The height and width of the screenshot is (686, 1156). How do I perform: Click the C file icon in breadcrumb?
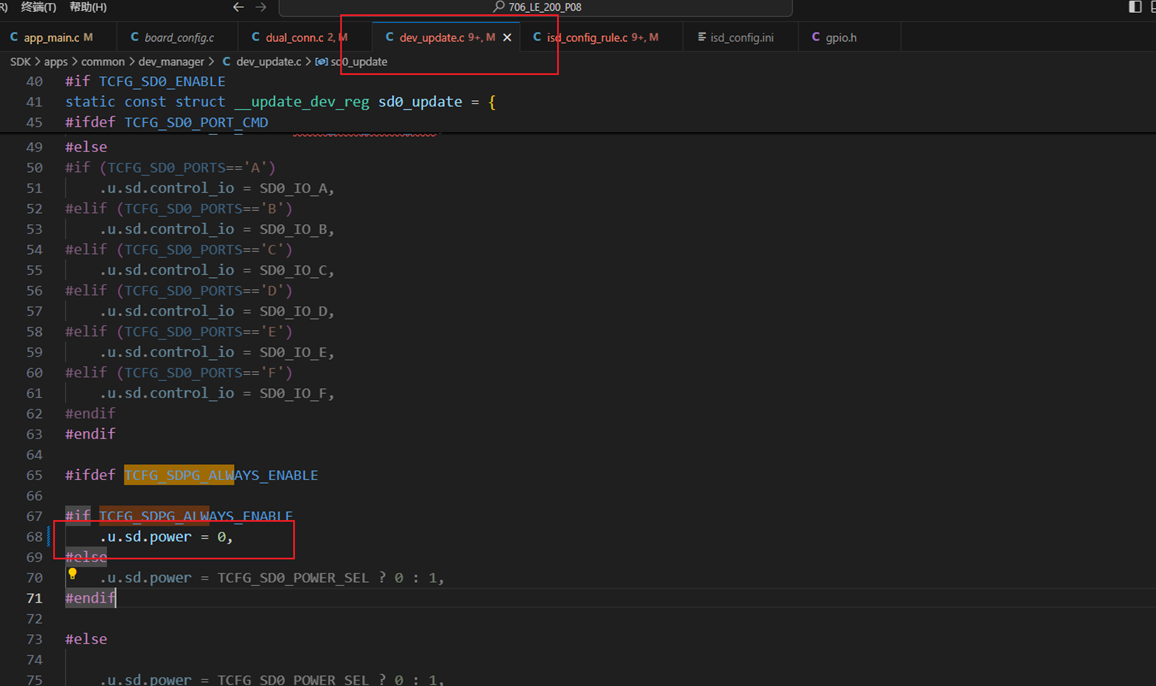click(226, 62)
